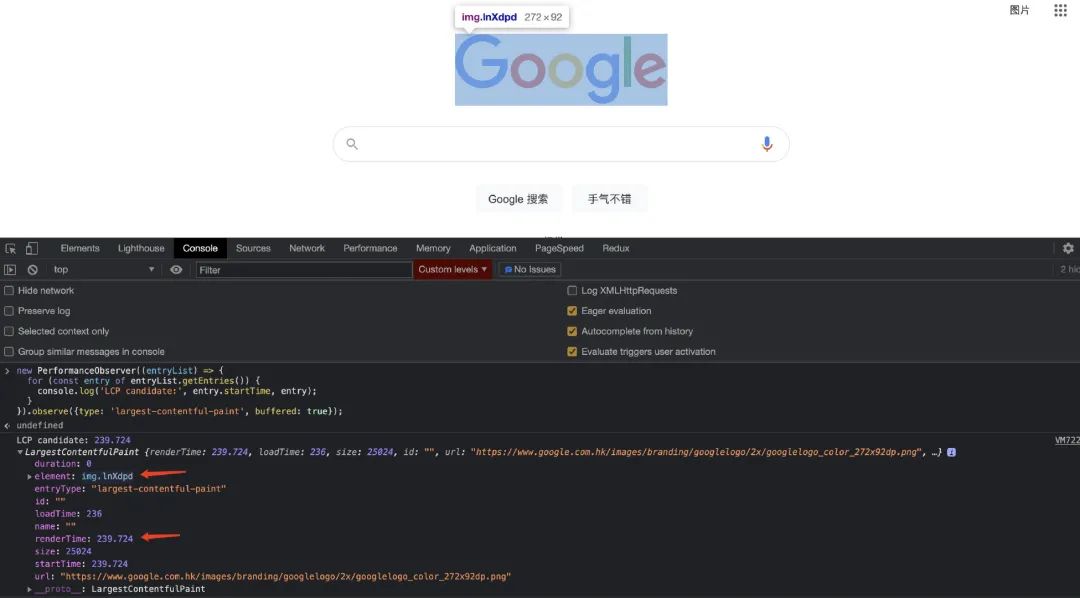Open the PageSpeed tab
This screenshot has width=1080, height=598.
(559, 248)
